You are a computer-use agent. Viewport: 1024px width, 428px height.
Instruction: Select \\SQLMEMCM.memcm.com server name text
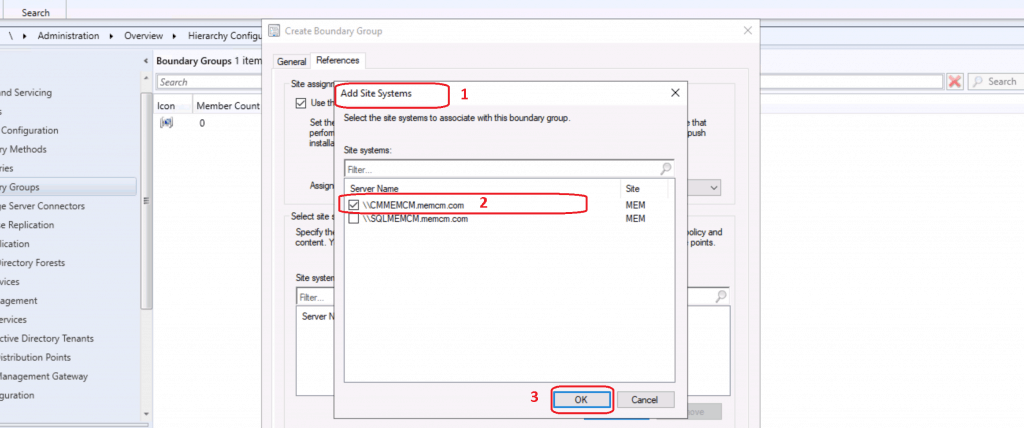(x=415, y=220)
